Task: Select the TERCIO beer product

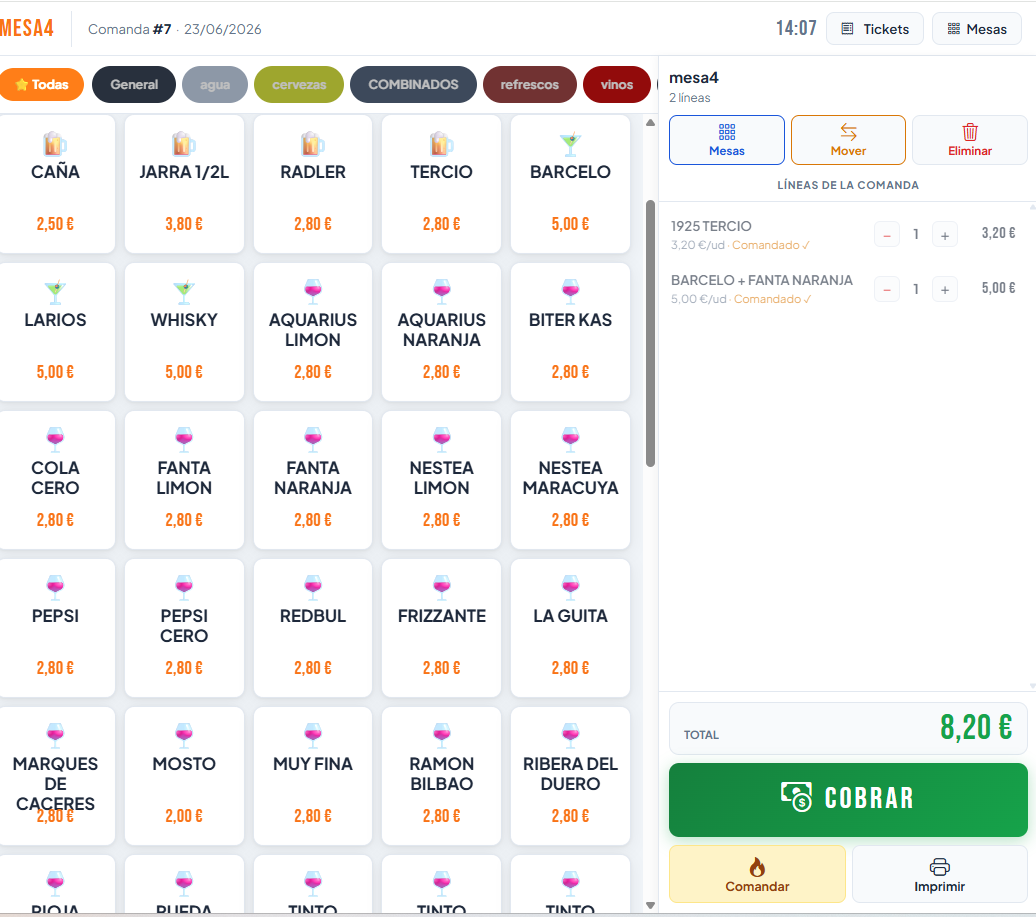Action: coord(441,184)
